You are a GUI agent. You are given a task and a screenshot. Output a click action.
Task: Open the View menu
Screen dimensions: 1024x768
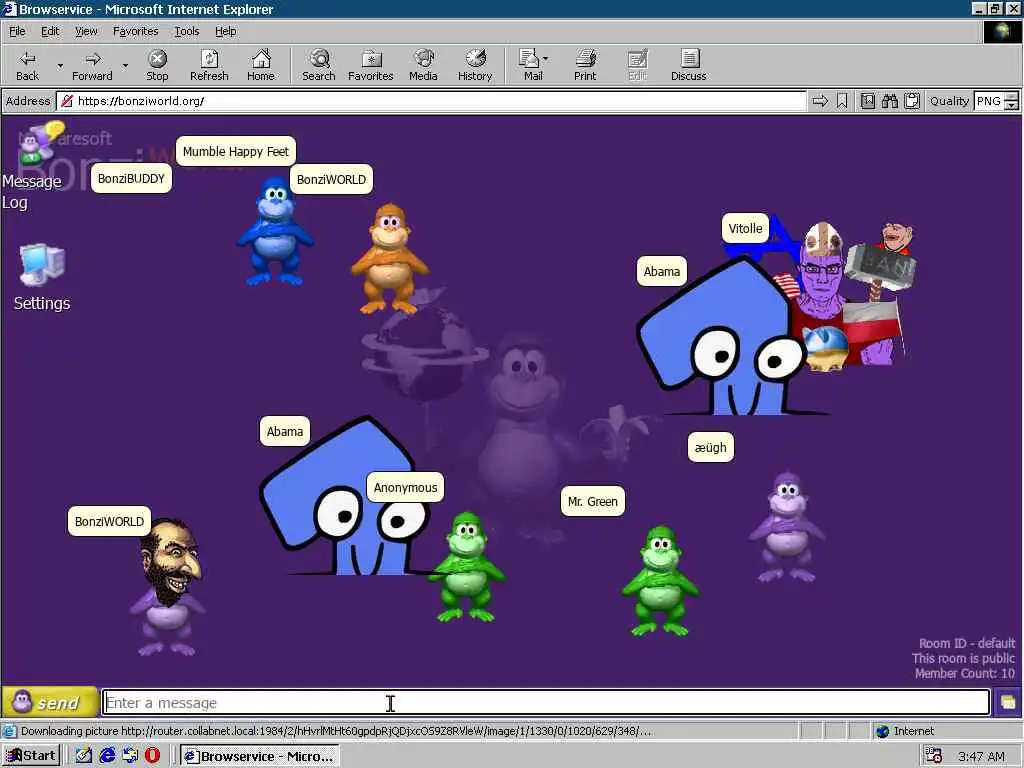pos(86,31)
